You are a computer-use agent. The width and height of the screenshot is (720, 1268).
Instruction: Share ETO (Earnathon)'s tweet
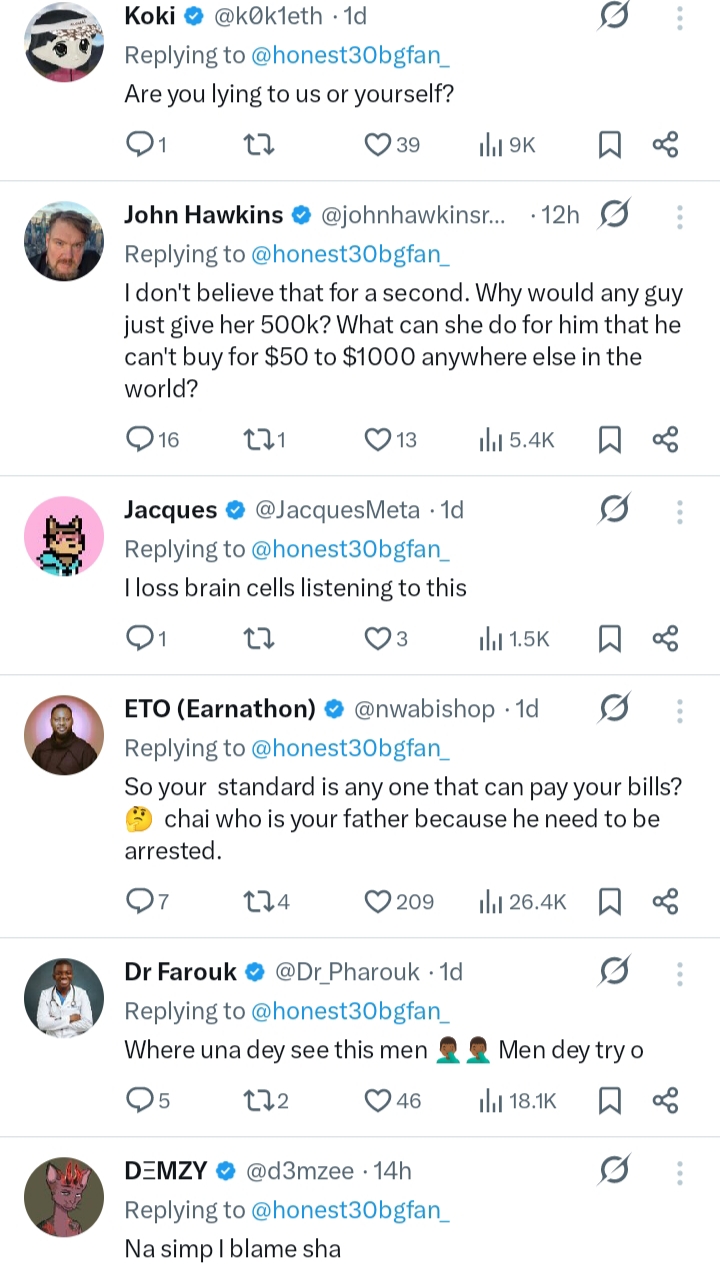pos(666,902)
